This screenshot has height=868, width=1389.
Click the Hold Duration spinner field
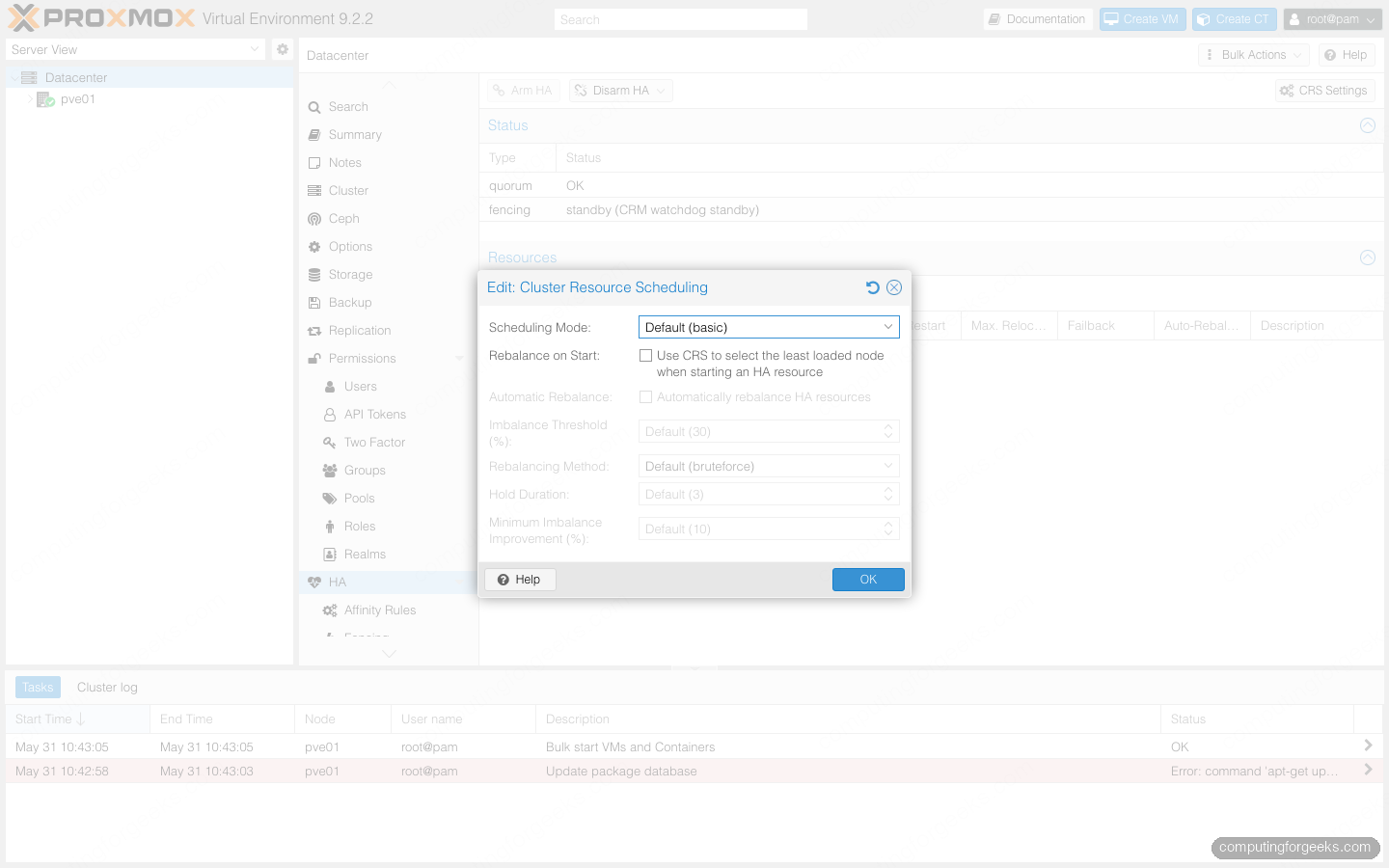coord(769,494)
